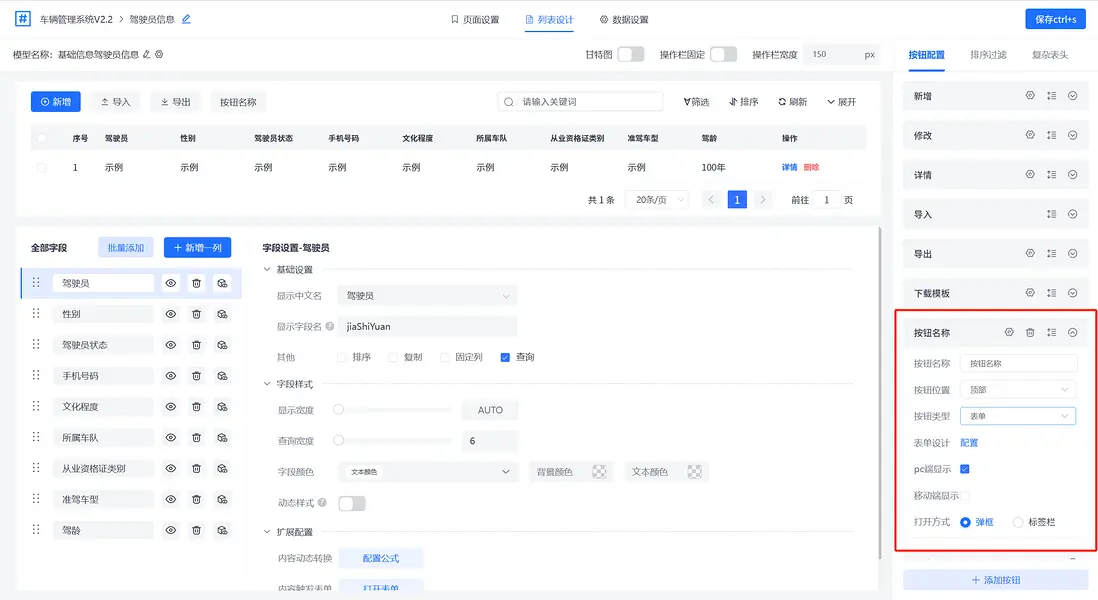Switch to the 页面设置 tab
Viewport: 1098px width, 600px height.
475,20
